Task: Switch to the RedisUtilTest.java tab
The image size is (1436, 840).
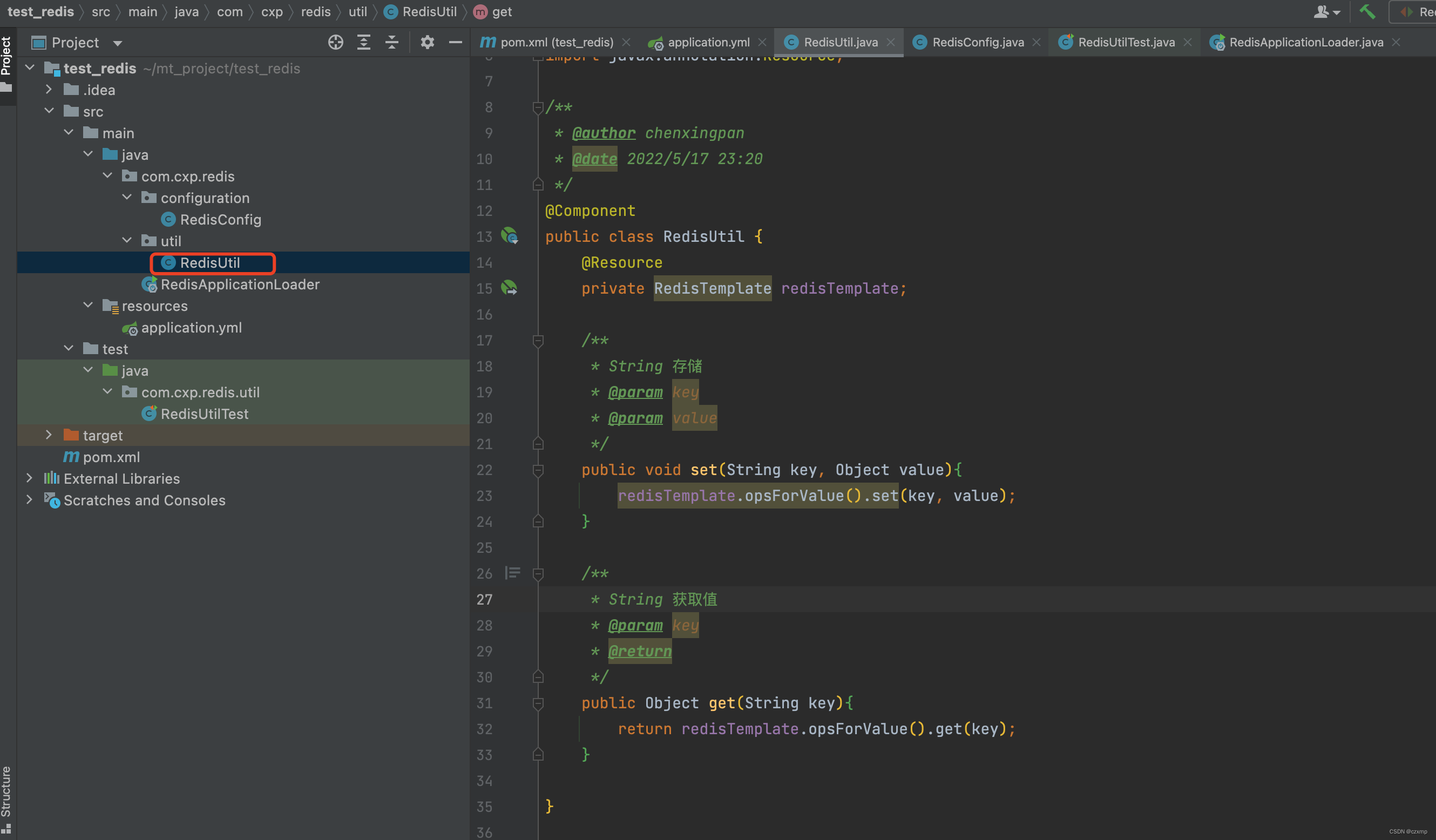Action: [1126, 42]
